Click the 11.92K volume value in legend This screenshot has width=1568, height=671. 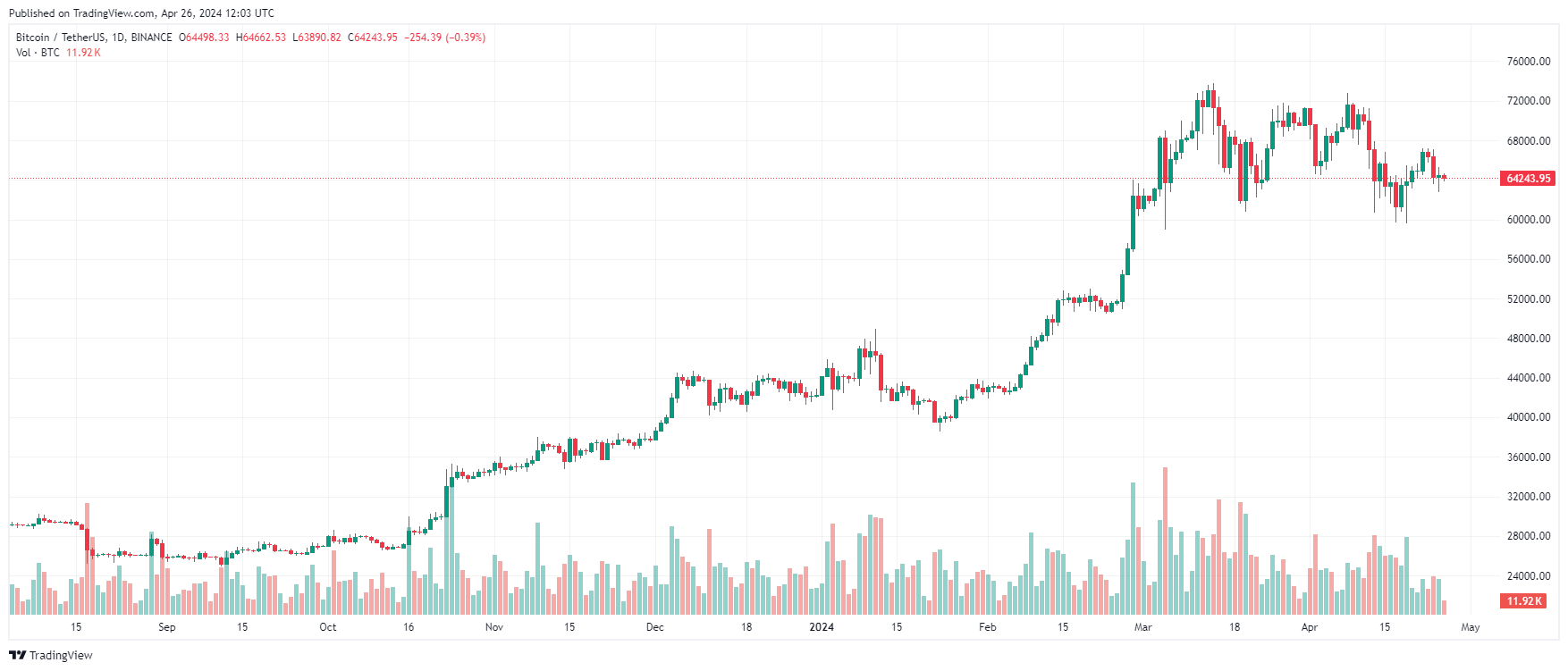[83, 53]
